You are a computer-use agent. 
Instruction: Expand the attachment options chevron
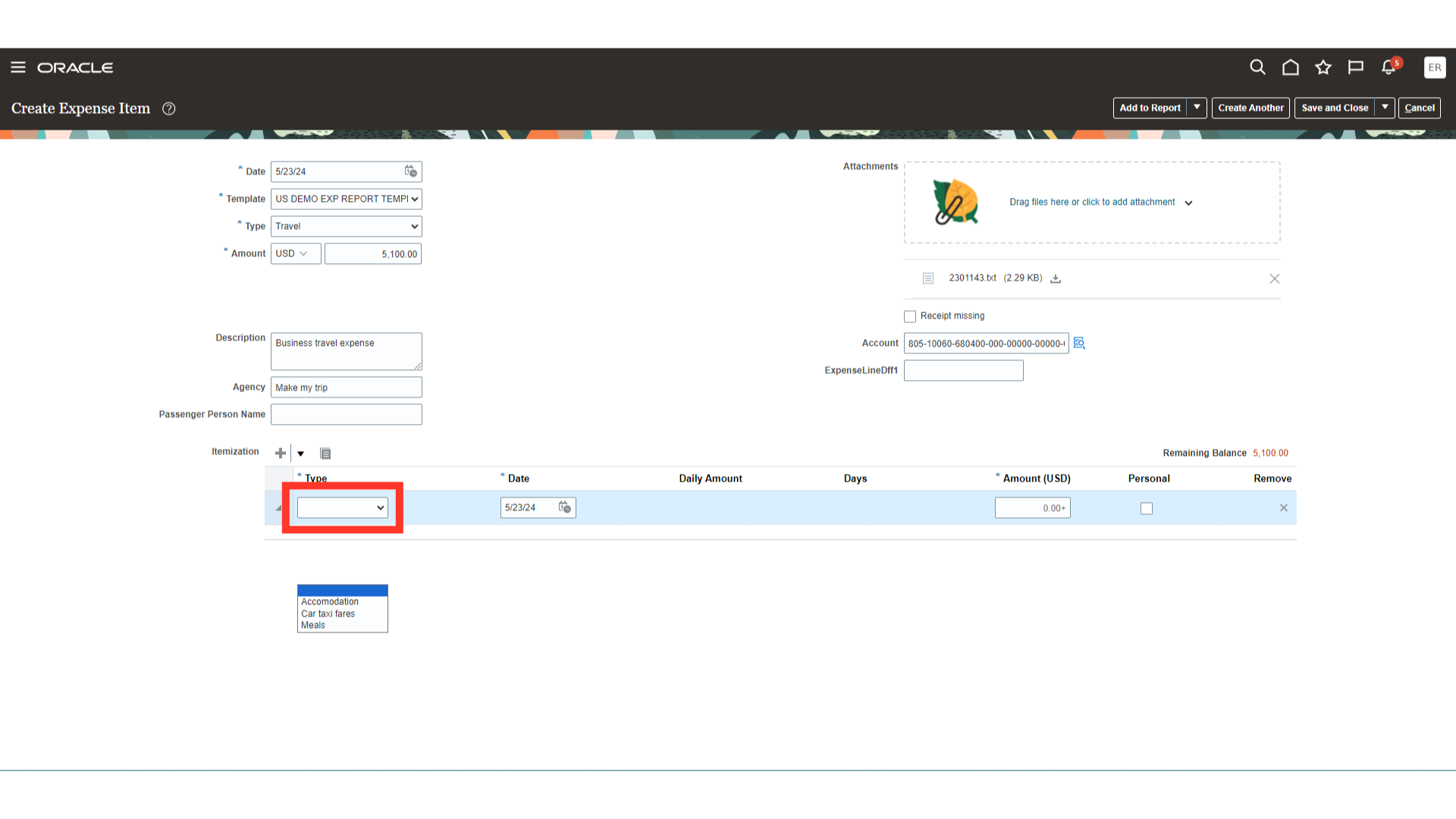(1188, 203)
